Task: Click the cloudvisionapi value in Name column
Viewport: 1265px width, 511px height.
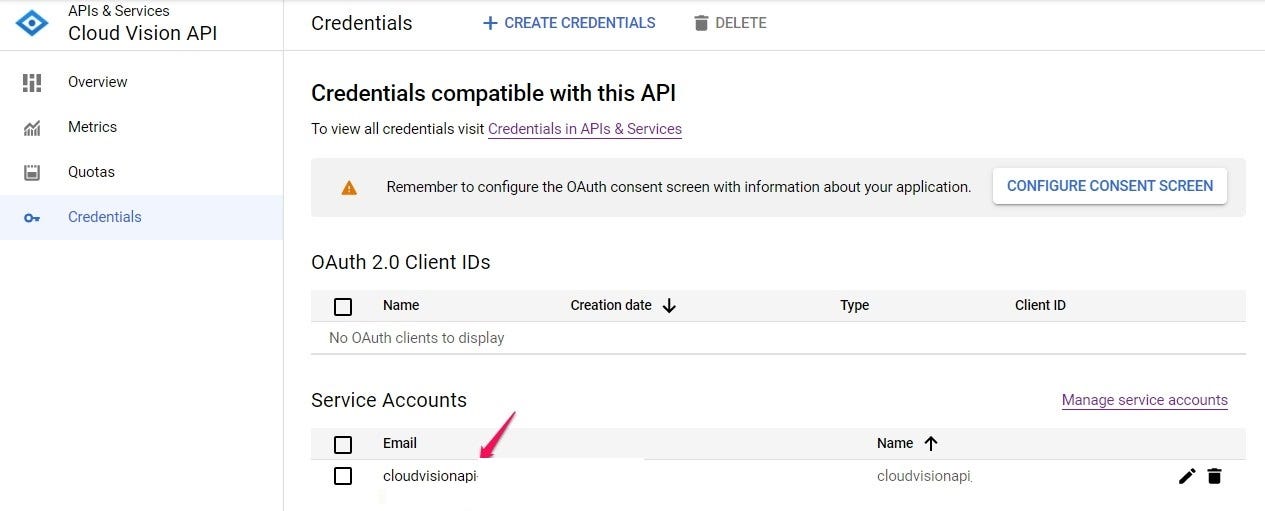Action: click(x=924, y=476)
